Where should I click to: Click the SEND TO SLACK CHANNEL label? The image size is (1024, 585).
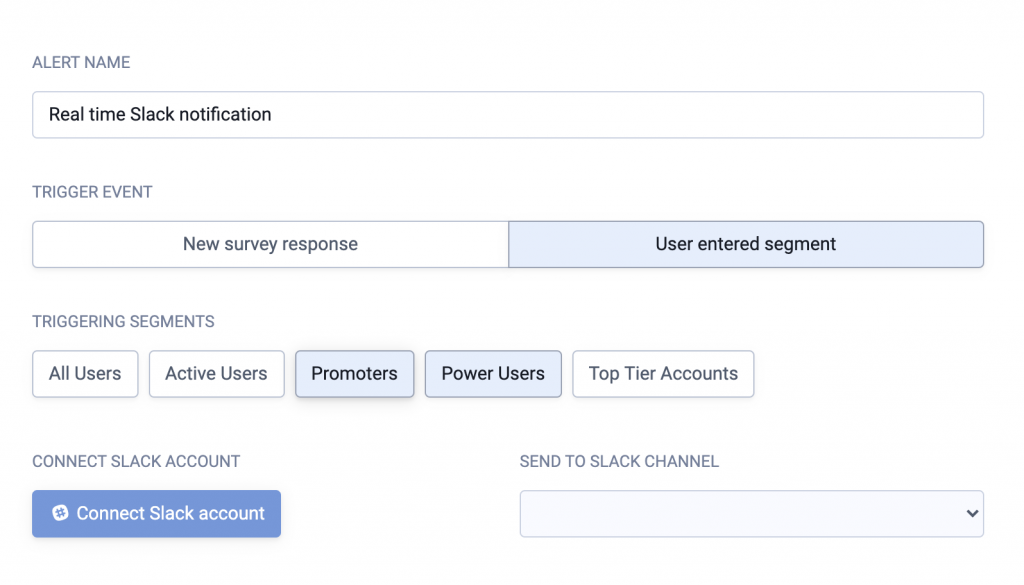619,462
